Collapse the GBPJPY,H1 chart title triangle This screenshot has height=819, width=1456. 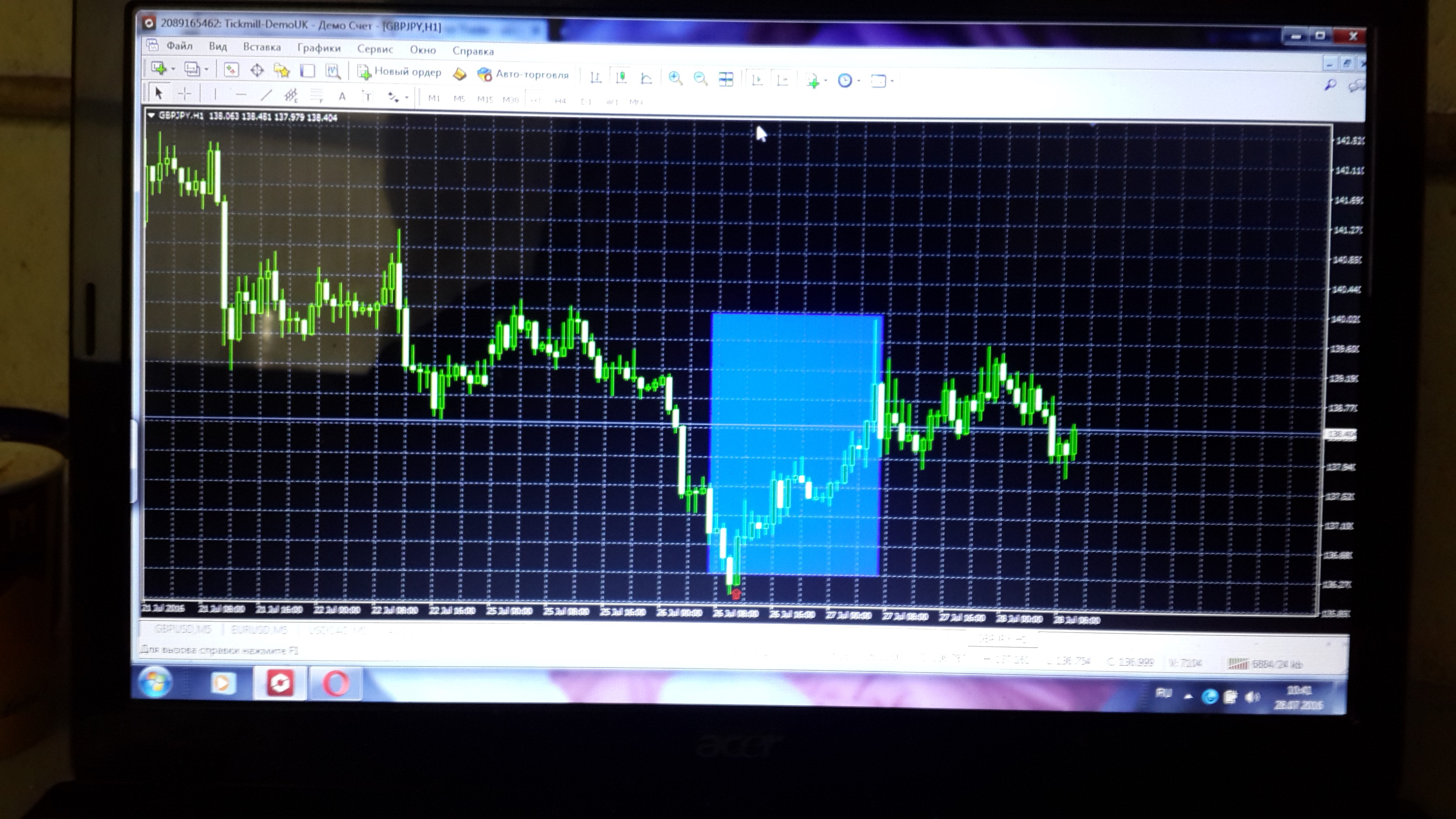[x=151, y=115]
